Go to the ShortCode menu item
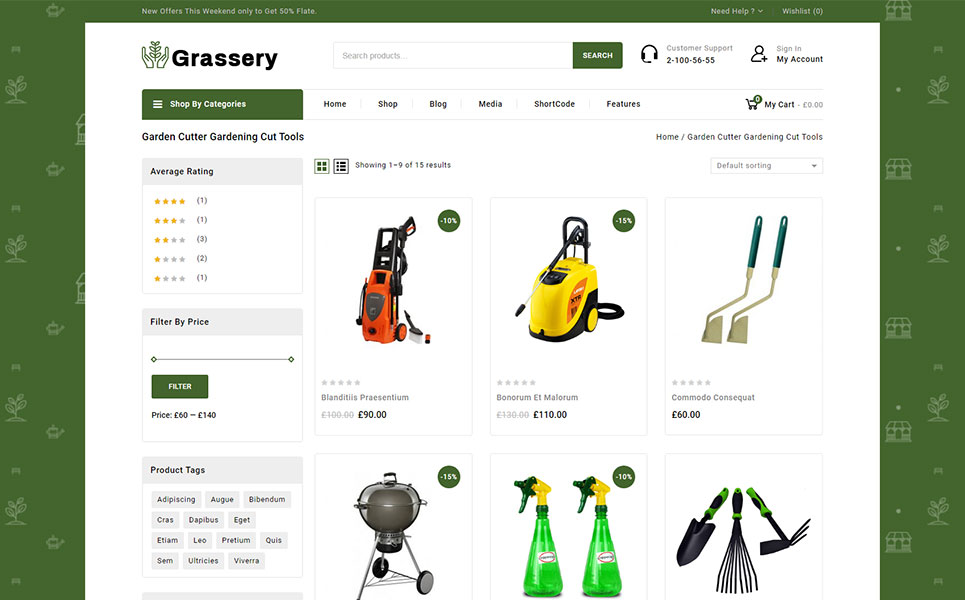Viewport: 965px width, 600px height. coord(554,104)
